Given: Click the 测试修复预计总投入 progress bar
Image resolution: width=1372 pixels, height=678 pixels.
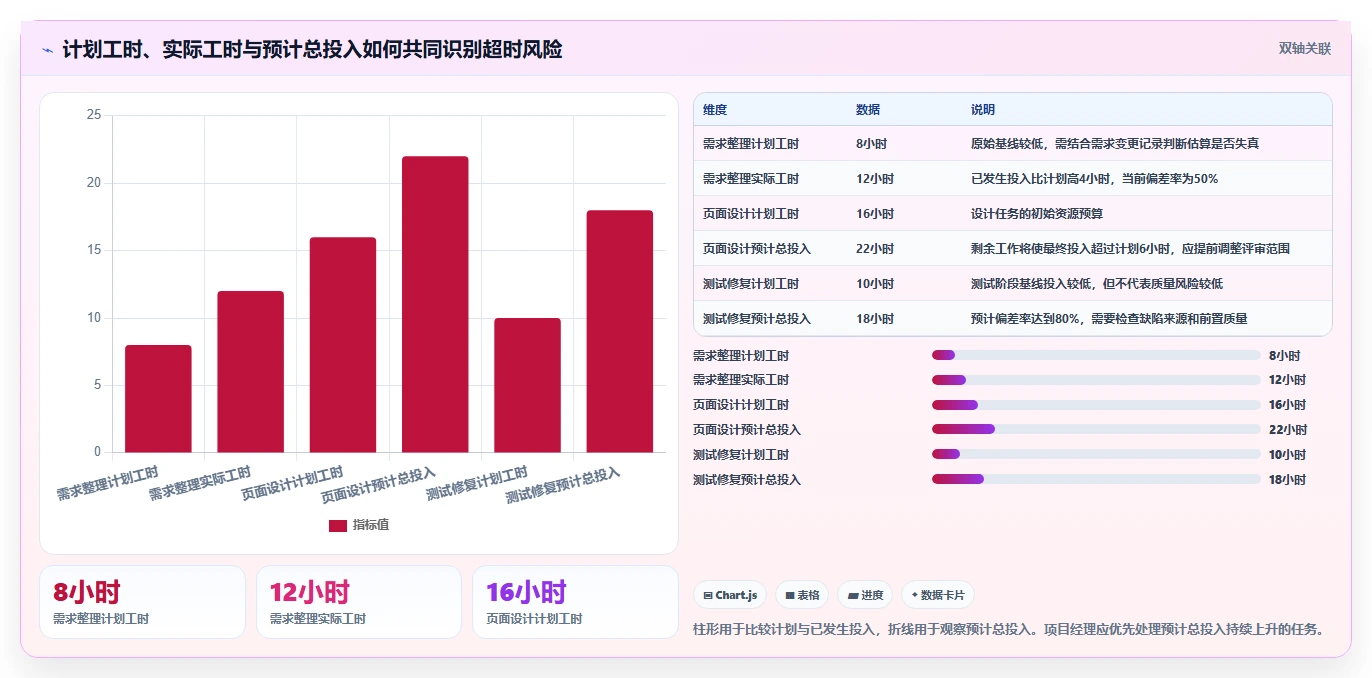Looking at the screenshot, I should (x=1096, y=479).
